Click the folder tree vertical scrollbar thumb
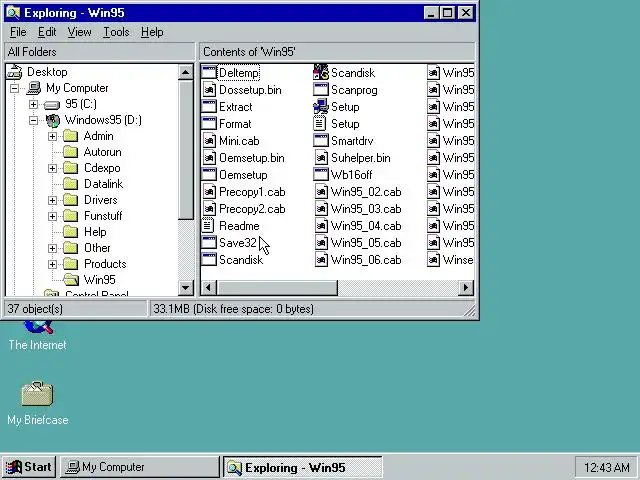The width and height of the screenshot is (640, 480). [x=186, y=149]
